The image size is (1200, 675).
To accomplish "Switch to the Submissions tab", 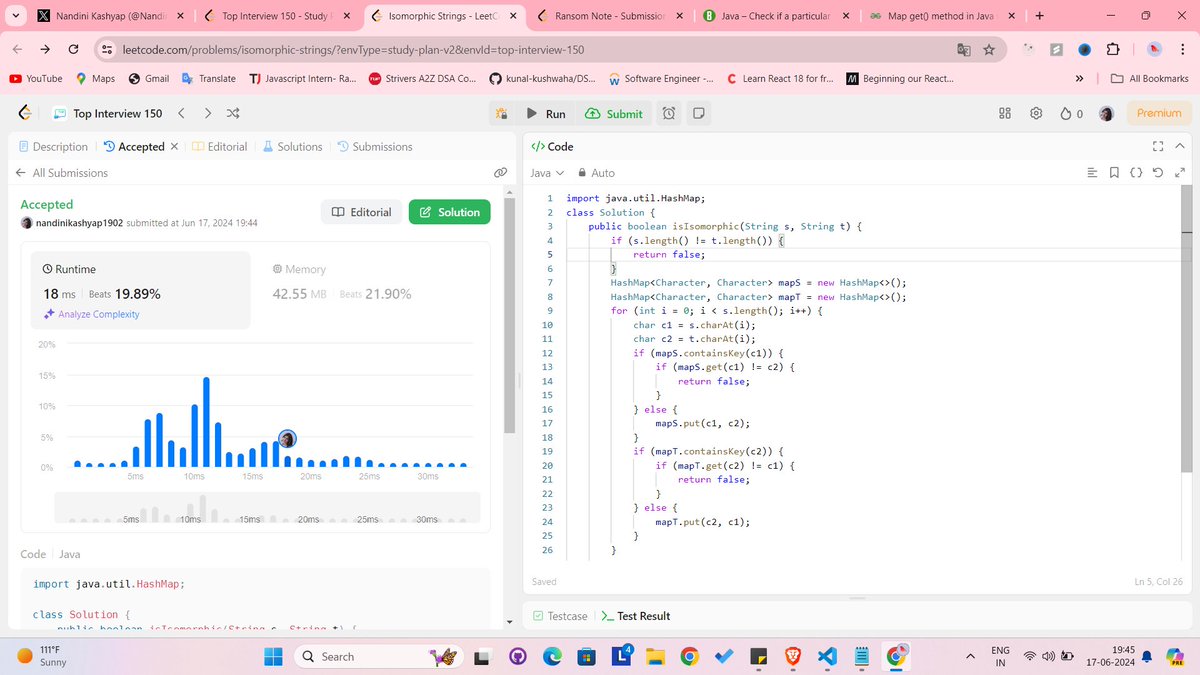I will 375,146.
